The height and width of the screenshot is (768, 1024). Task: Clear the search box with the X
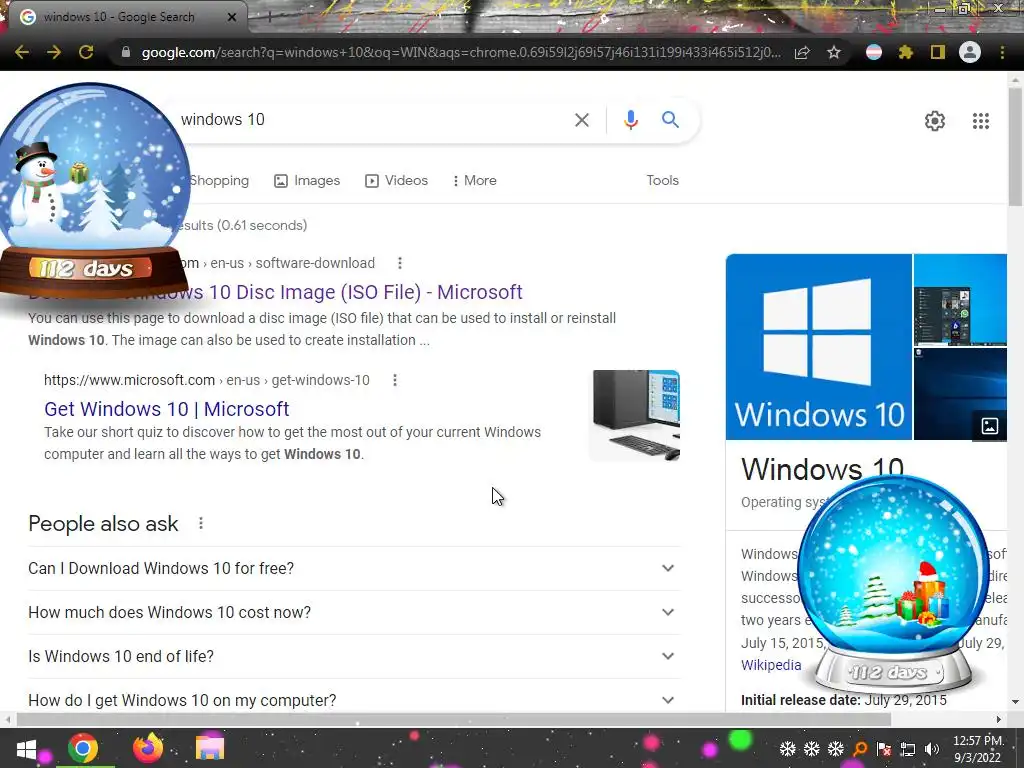[581, 120]
